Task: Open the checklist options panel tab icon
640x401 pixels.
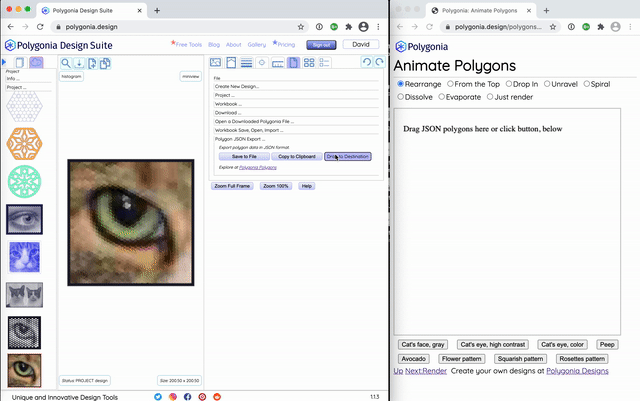Action: [x=324, y=62]
